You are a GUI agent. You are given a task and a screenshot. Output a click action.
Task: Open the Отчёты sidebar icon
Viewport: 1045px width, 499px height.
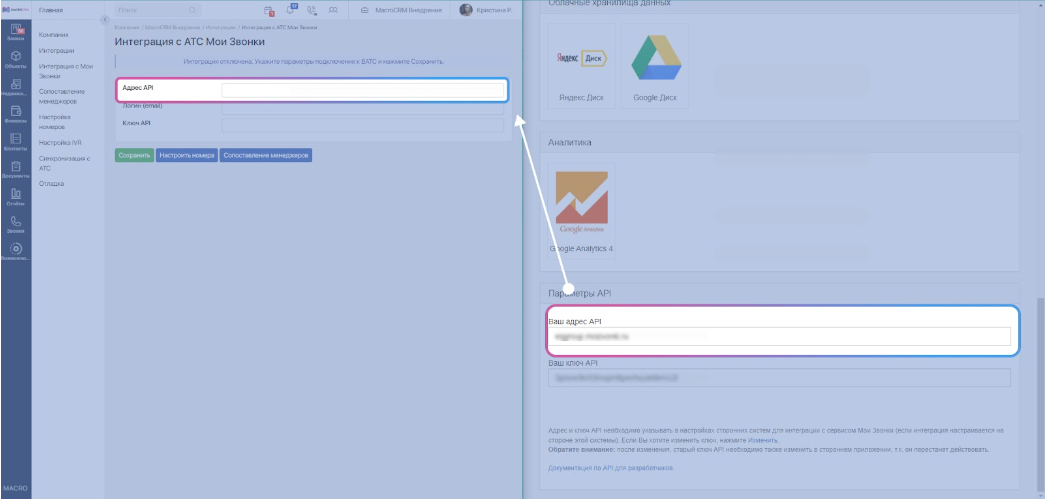tap(17, 196)
